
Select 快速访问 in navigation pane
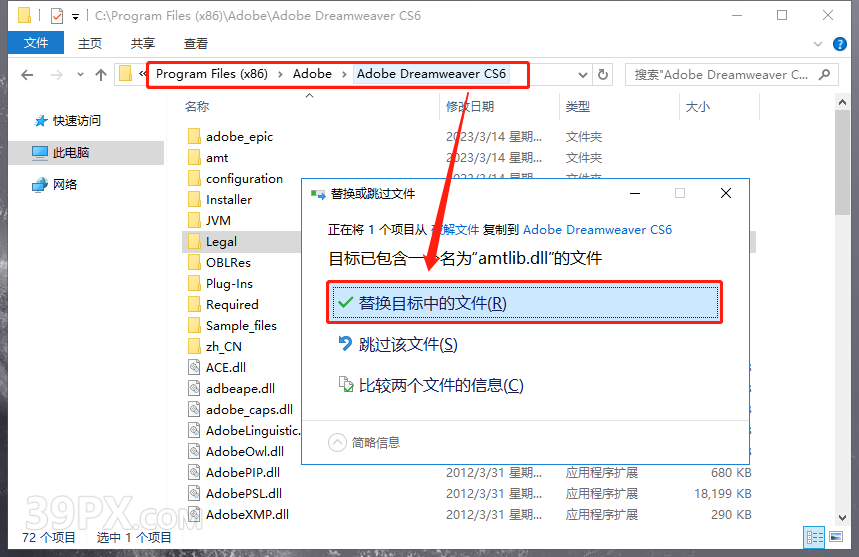coord(77,120)
